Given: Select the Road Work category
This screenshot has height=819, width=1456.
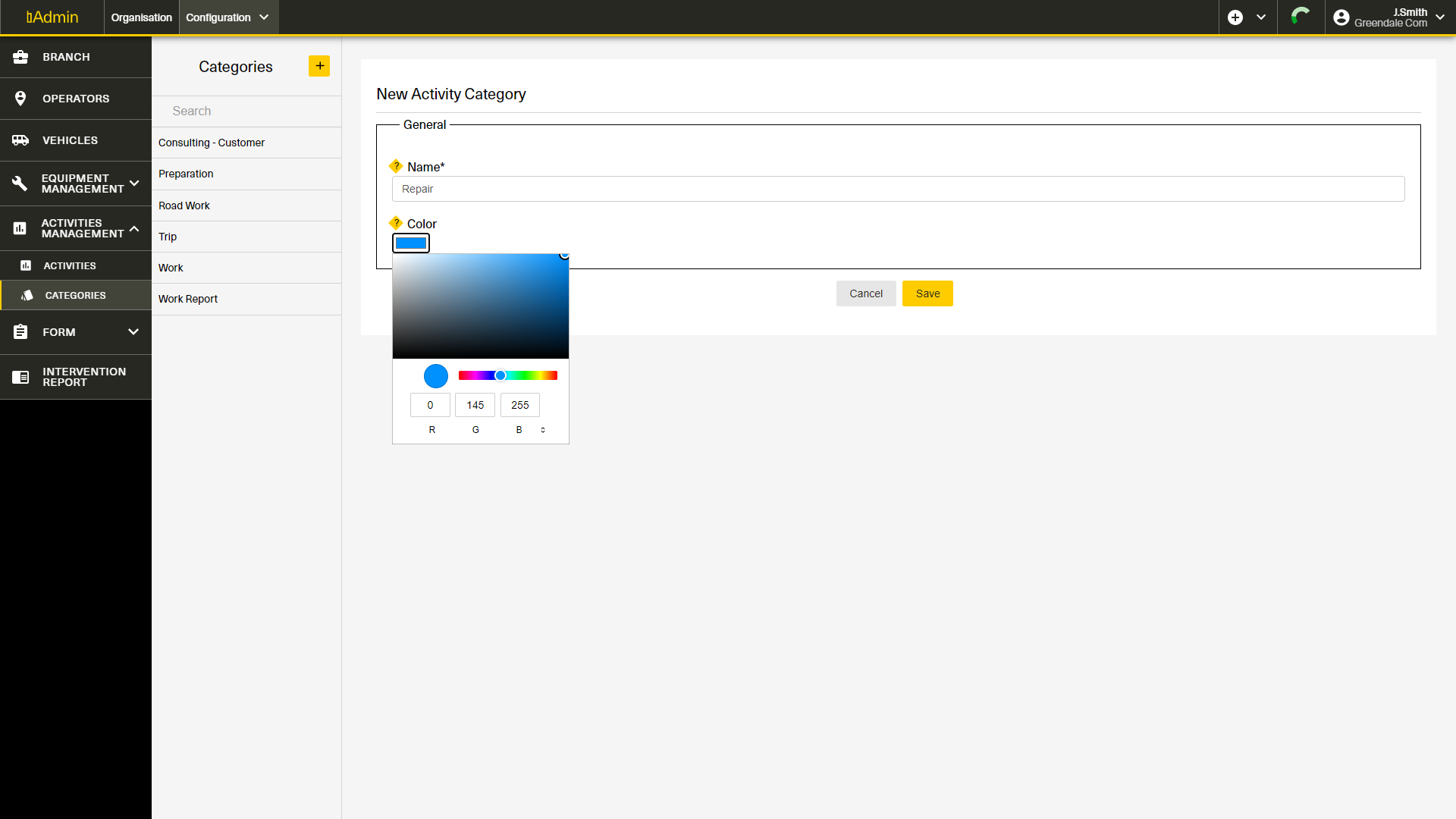Looking at the screenshot, I should 184,206.
